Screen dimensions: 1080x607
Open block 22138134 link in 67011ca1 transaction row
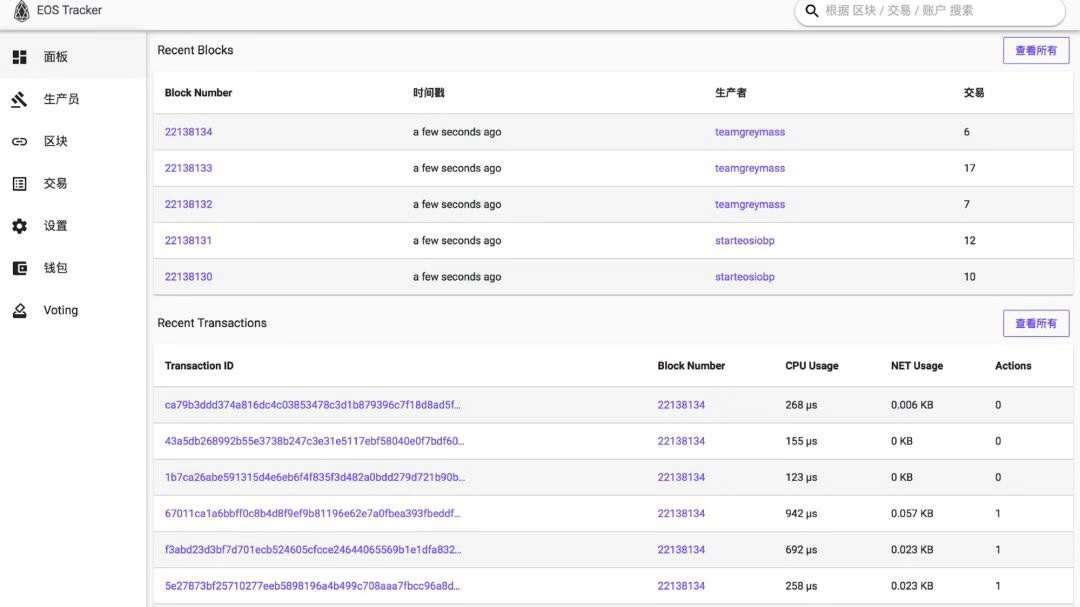pos(681,513)
